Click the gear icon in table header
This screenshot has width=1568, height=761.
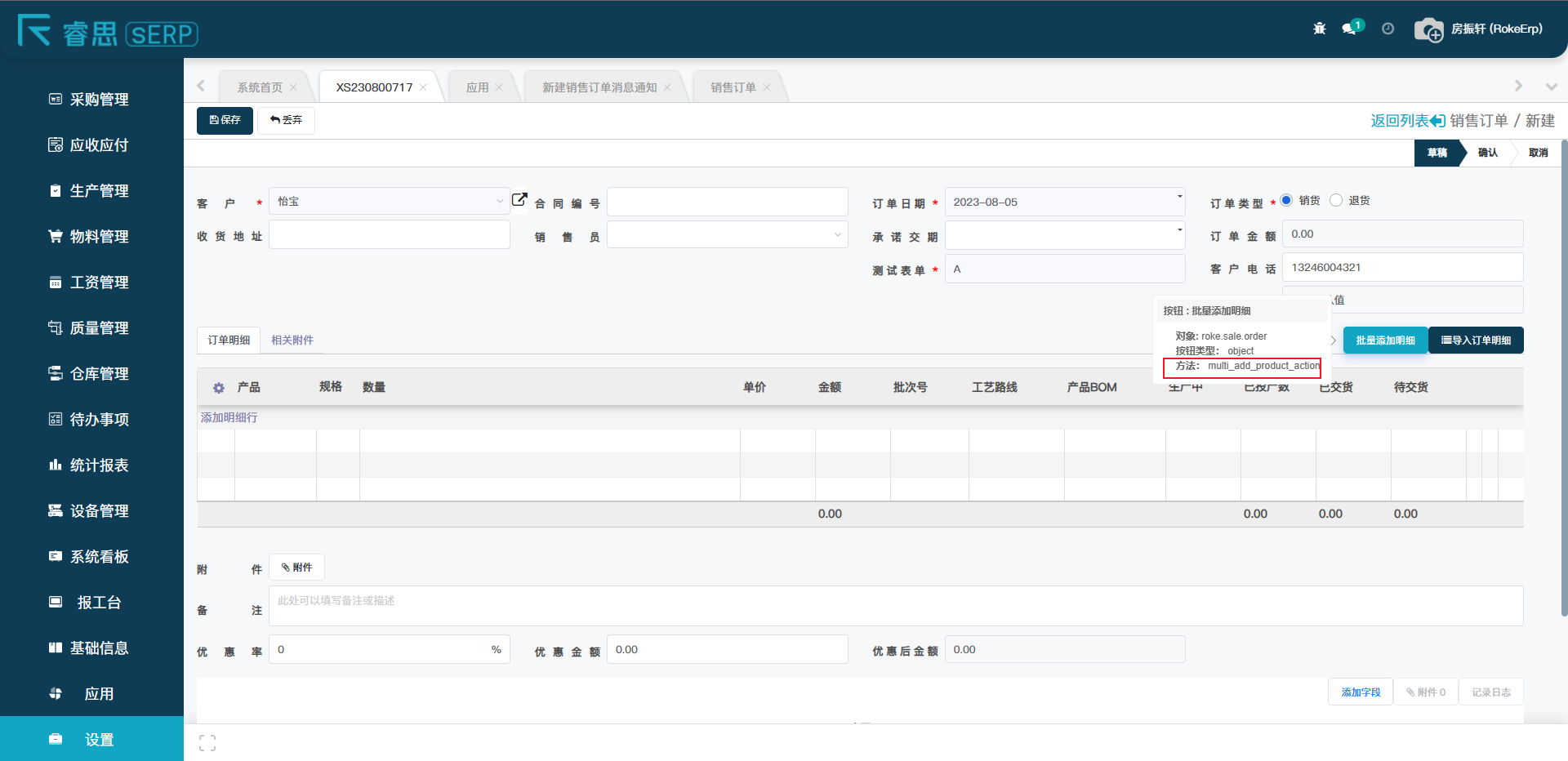(x=218, y=388)
